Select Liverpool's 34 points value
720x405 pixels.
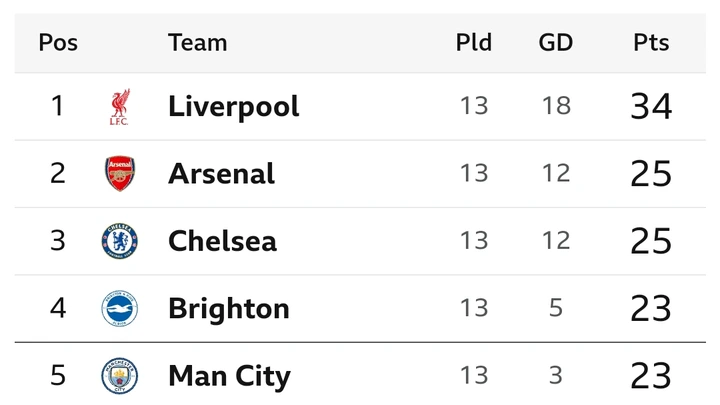pyautogui.click(x=651, y=106)
